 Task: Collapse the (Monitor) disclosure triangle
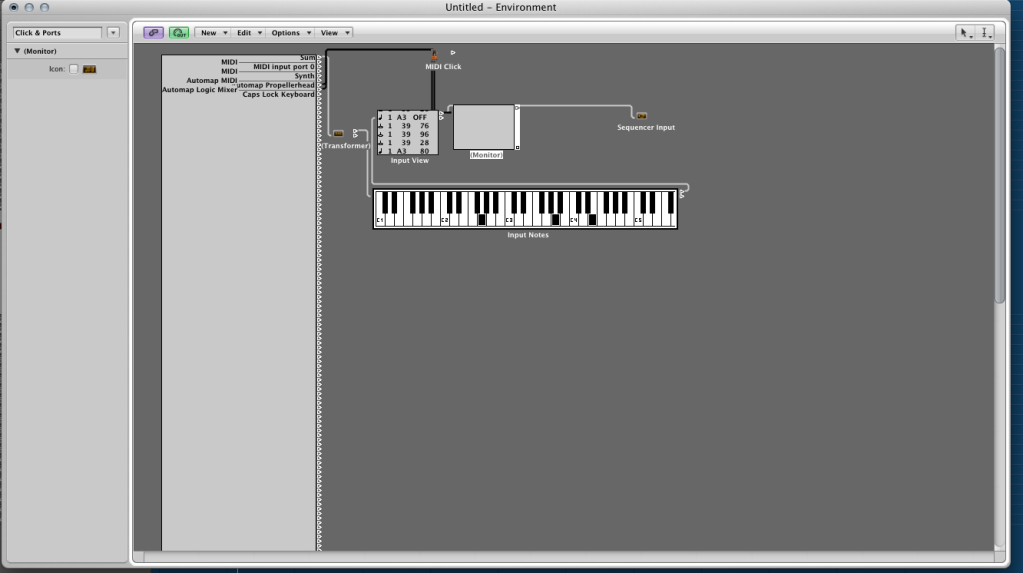tap(17, 51)
